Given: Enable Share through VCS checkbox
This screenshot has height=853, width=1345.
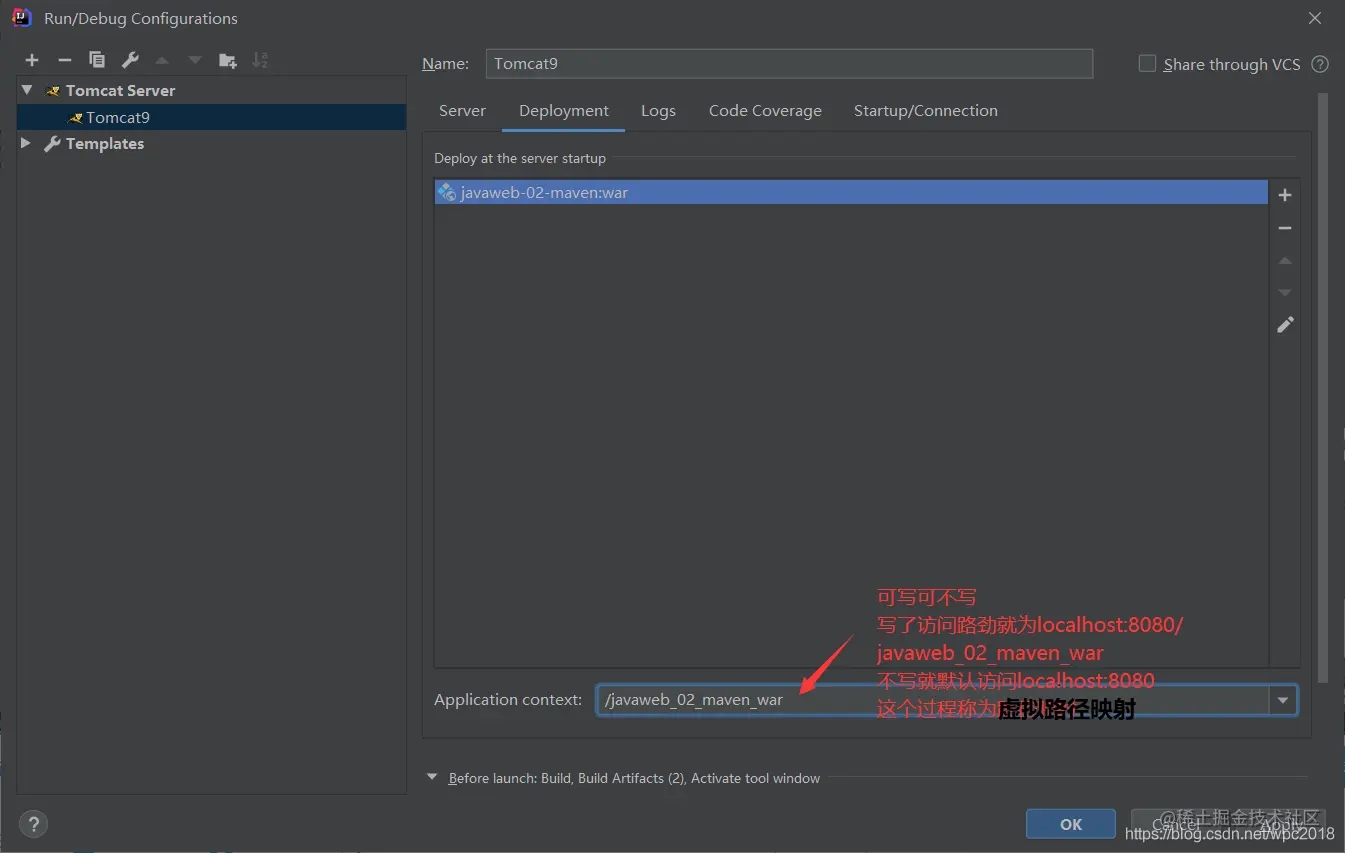Looking at the screenshot, I should point(1147,63).
